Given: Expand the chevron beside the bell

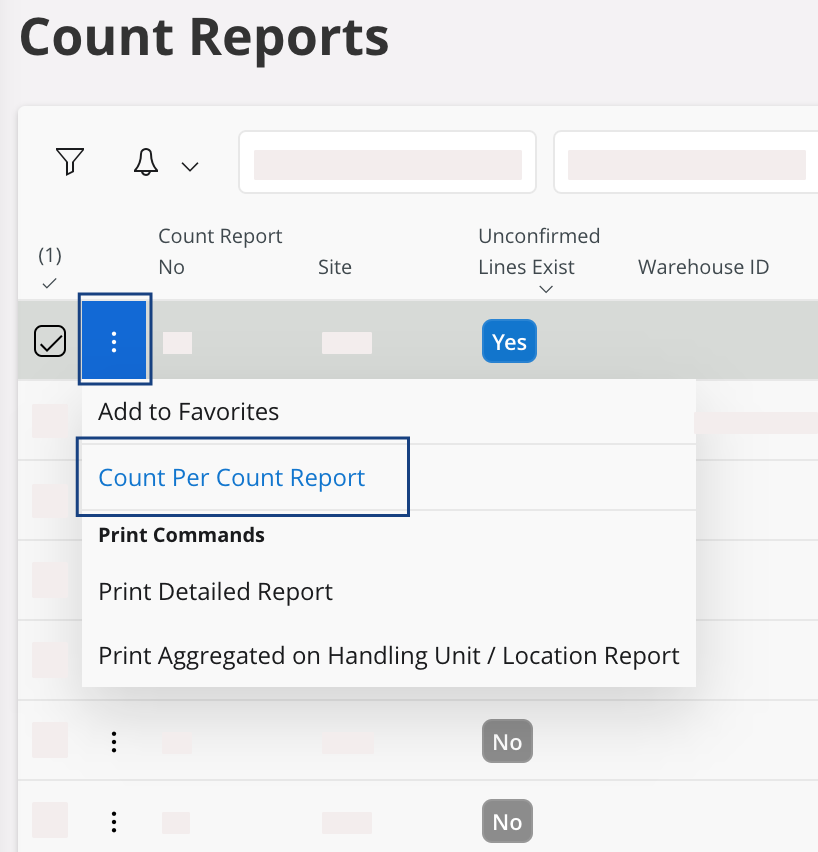Looking at the screenshot, I should pos(190,166).
